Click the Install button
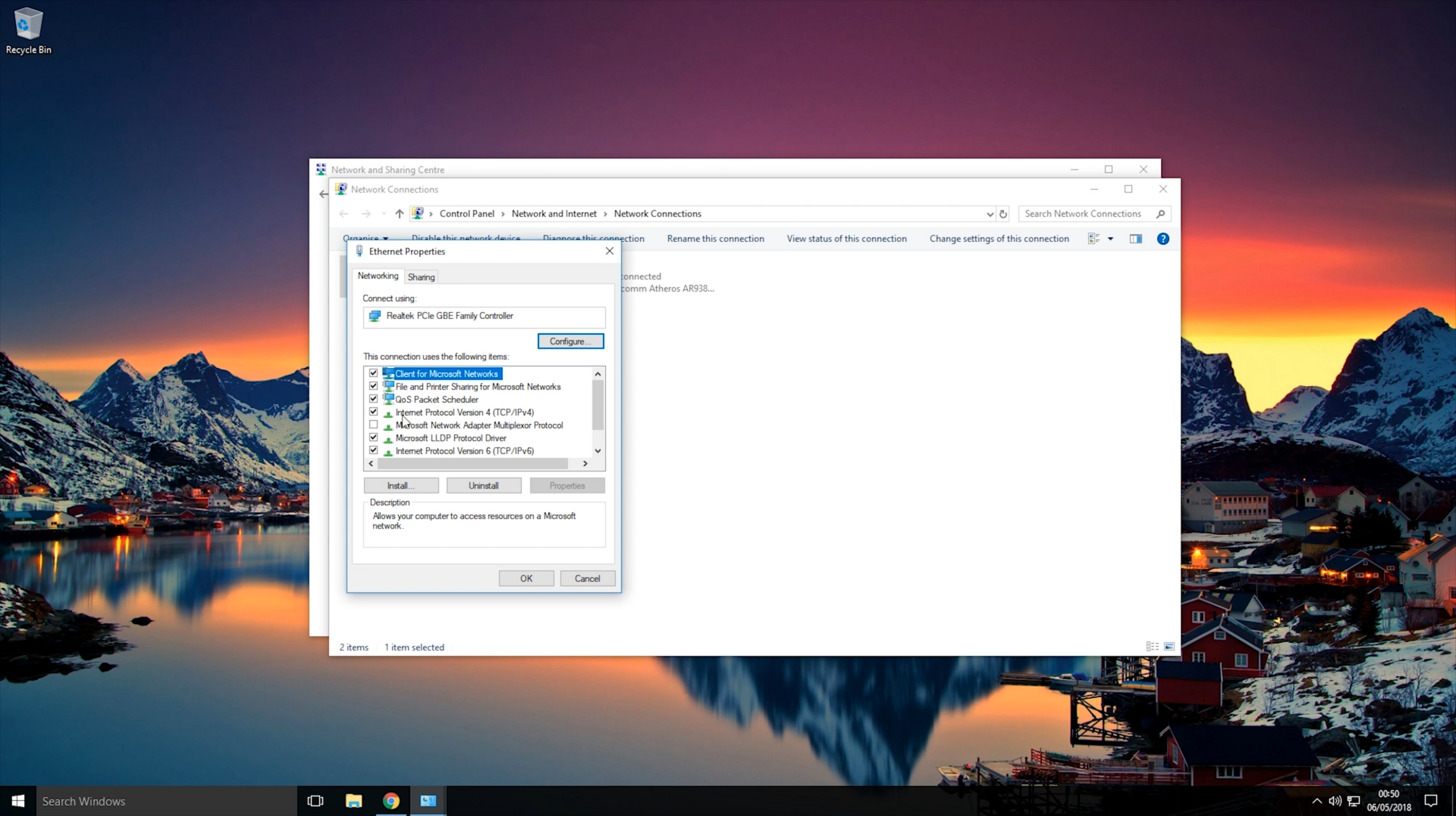Viewport: 1456px width, 816px height. pyautogui.click(x=400, y=486)
